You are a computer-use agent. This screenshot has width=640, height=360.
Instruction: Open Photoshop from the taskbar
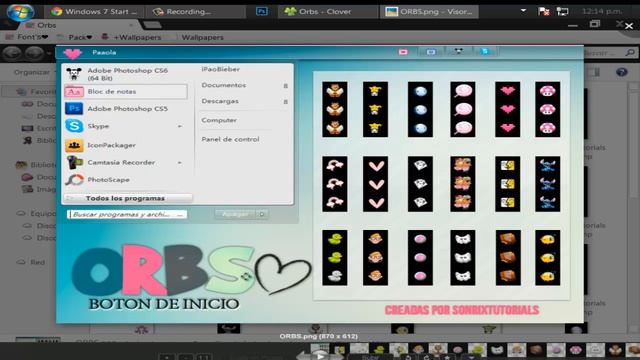(x=262, y=11)
